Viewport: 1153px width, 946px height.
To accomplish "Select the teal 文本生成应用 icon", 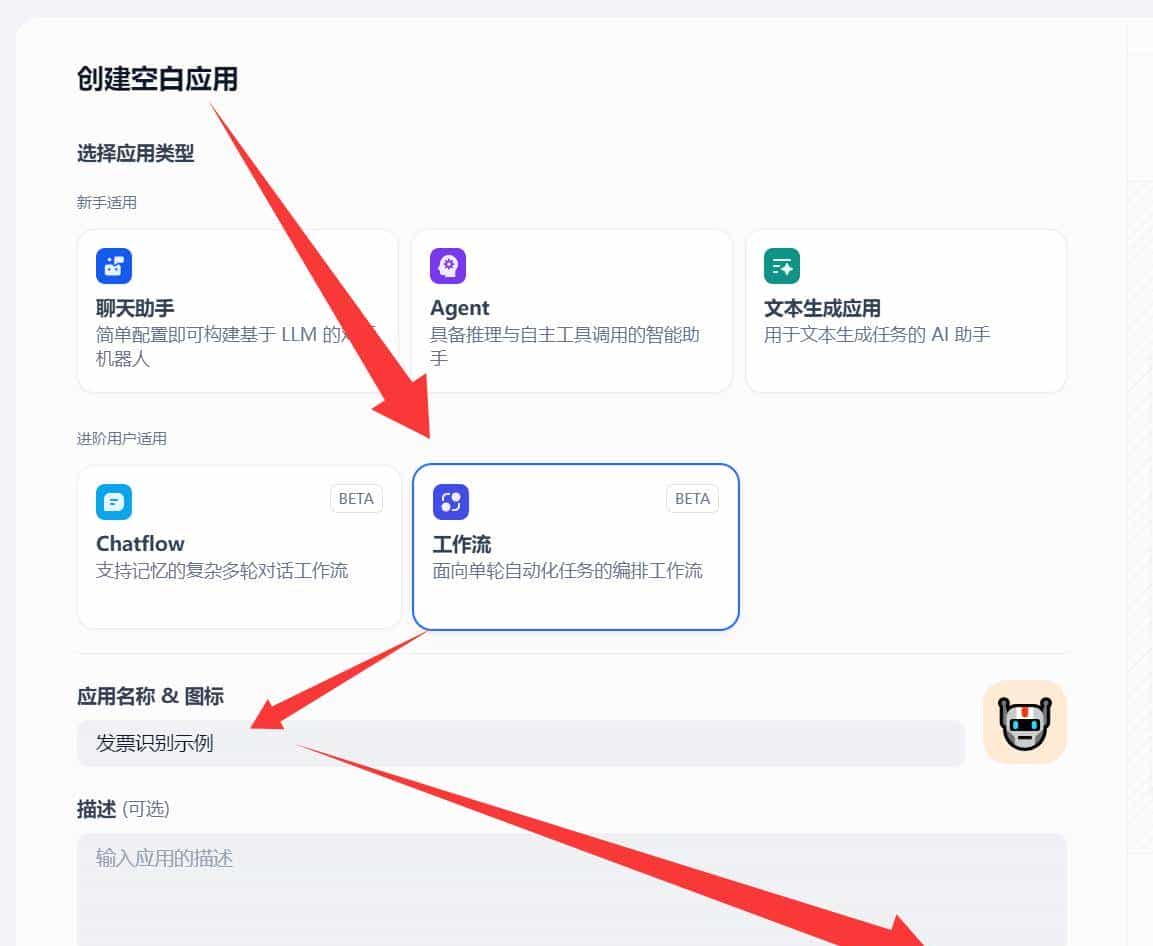I will tap(782, 265).
